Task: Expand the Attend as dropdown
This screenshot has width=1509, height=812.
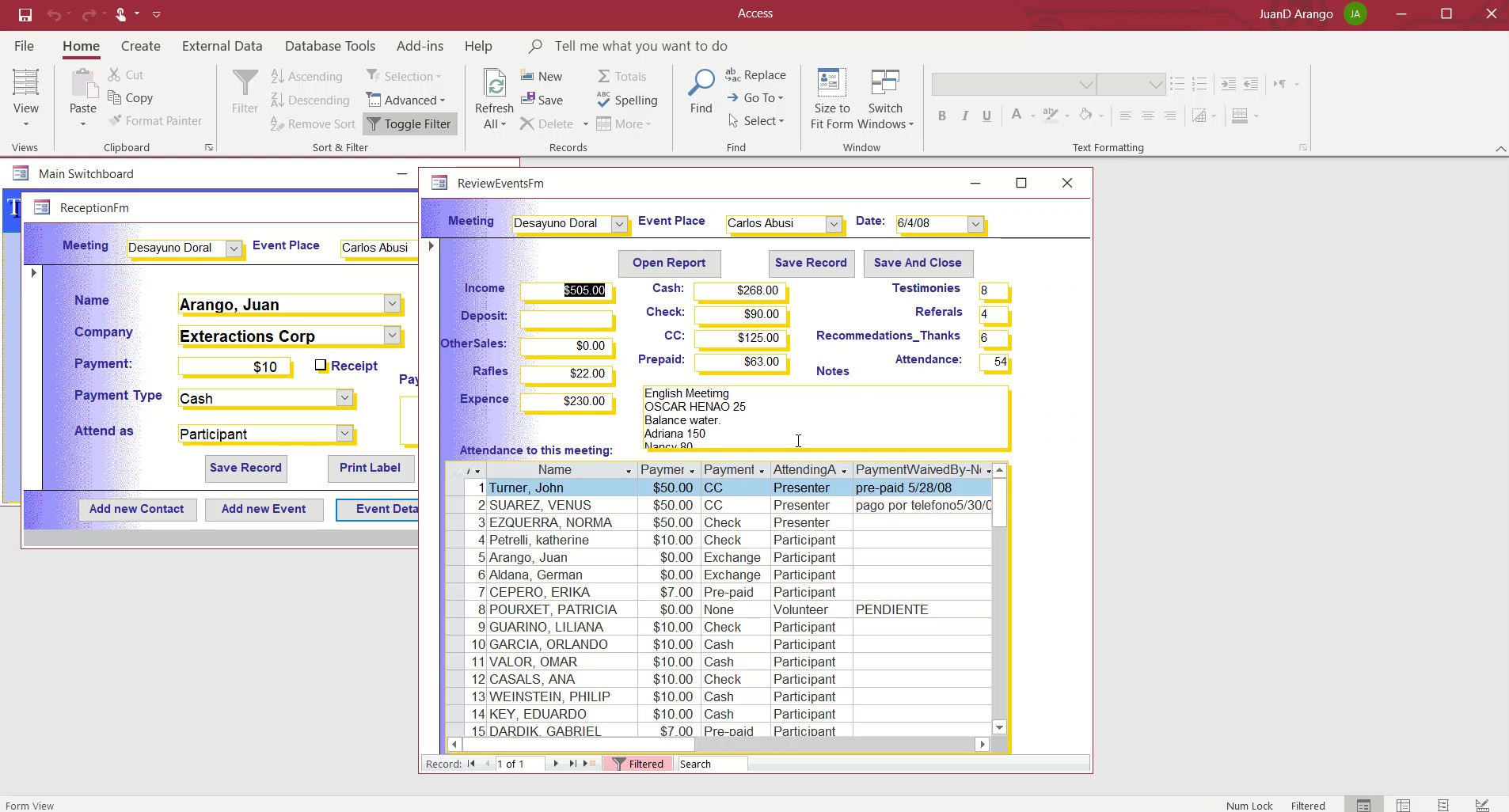Action: click(344, 433)
